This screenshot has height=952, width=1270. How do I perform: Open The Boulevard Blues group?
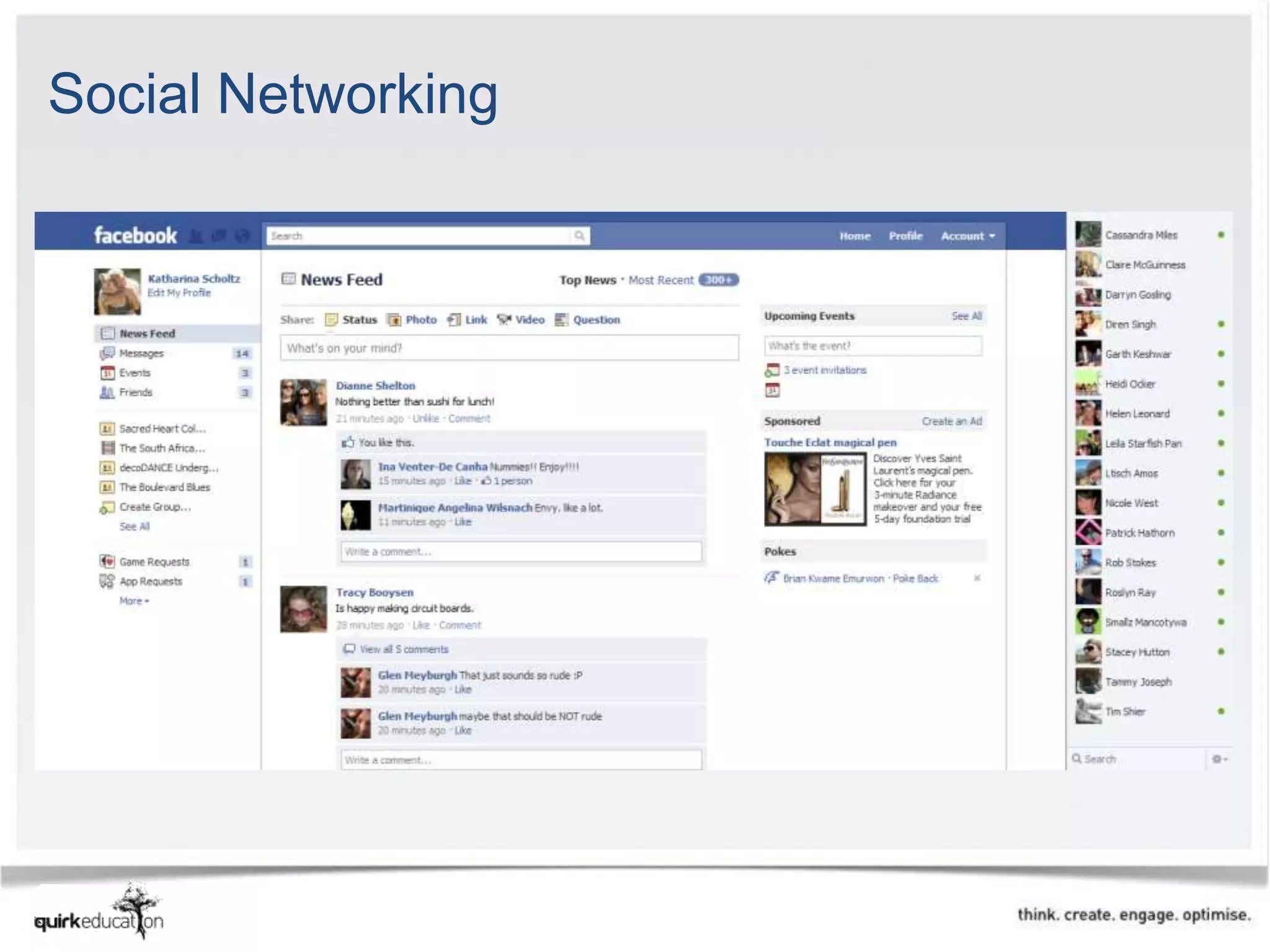point(164,488)
